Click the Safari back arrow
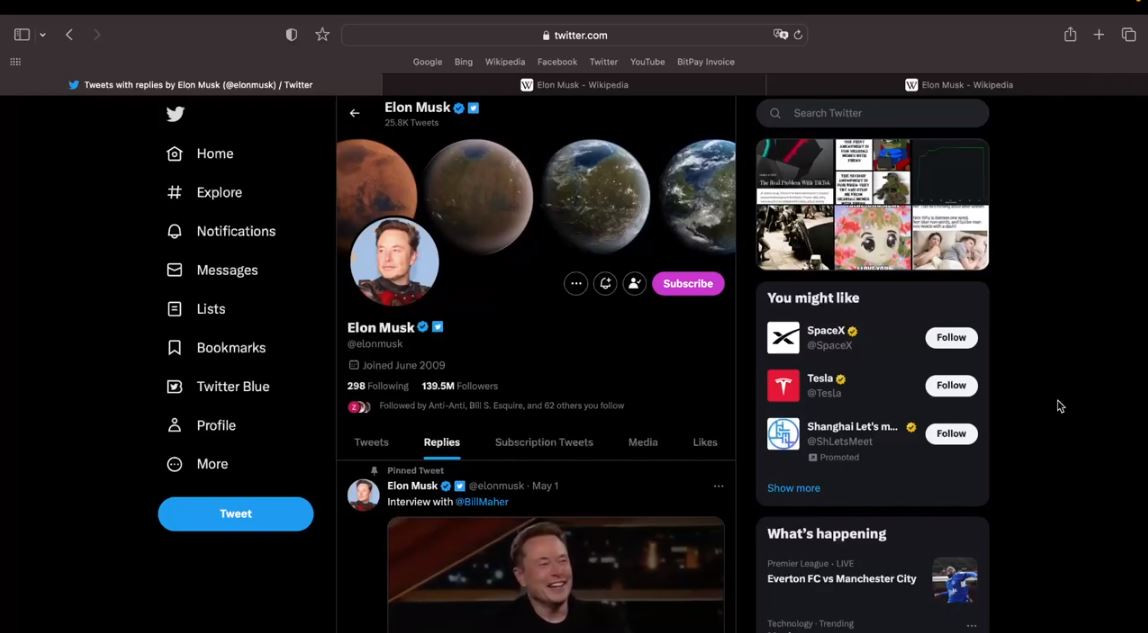Screen dimensions: 1148x633 (x=70, y=34)
